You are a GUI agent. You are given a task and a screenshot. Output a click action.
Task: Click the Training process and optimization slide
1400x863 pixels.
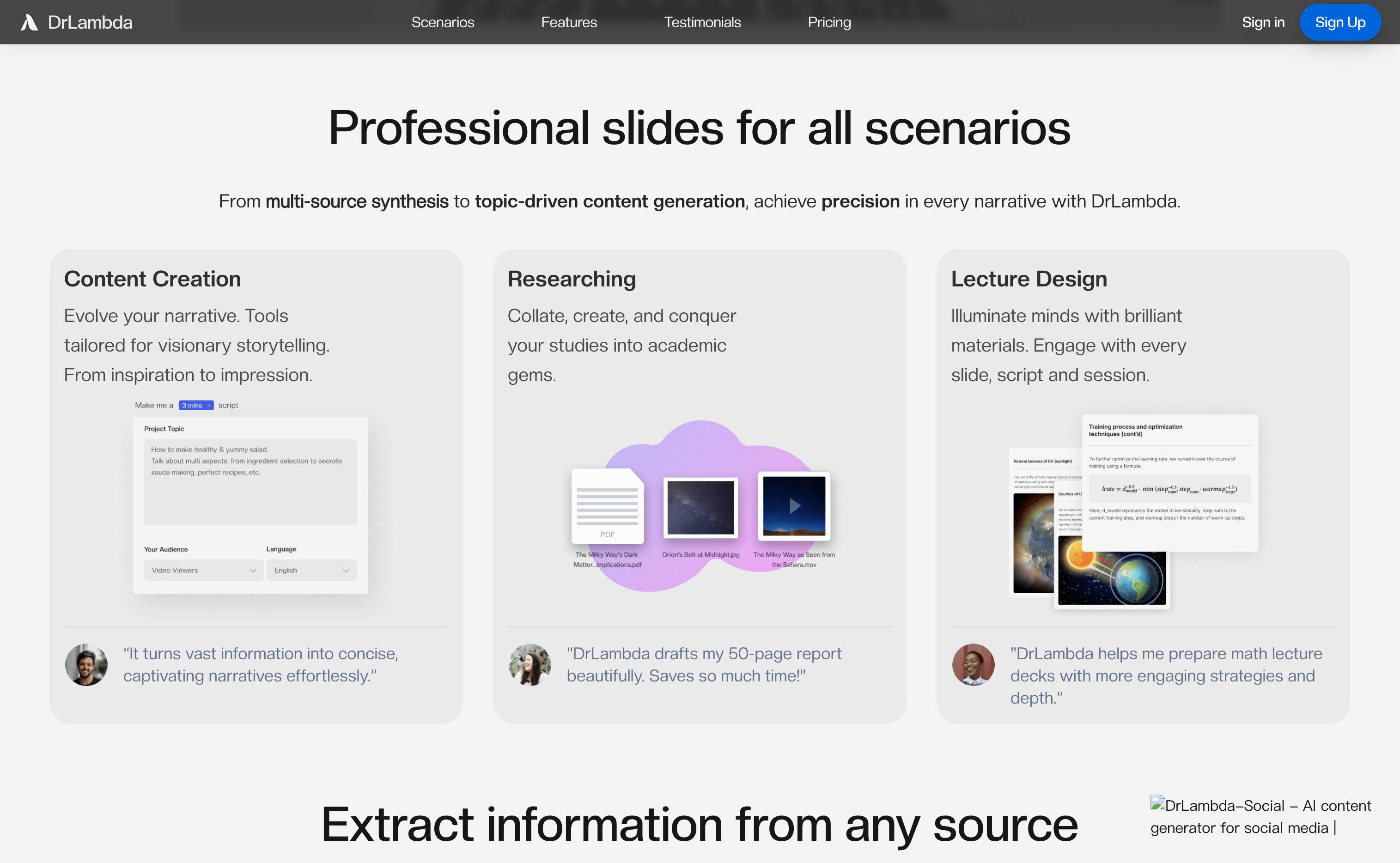pos(1169,482)
